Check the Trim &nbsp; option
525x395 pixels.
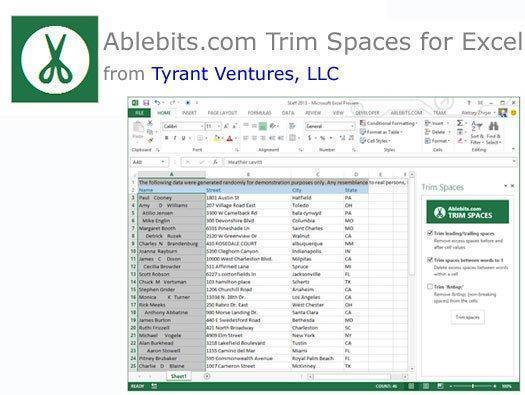coord(430,287)
